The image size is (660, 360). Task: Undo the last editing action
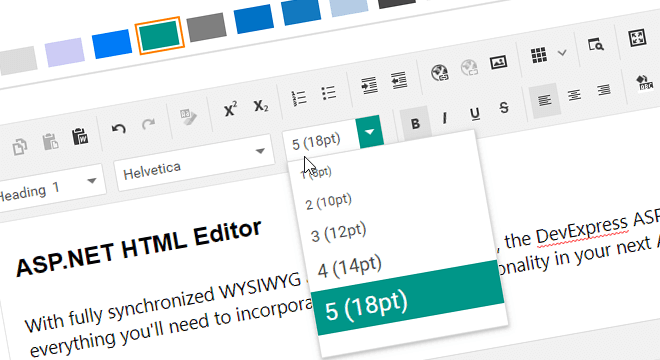tap(119, 129)
